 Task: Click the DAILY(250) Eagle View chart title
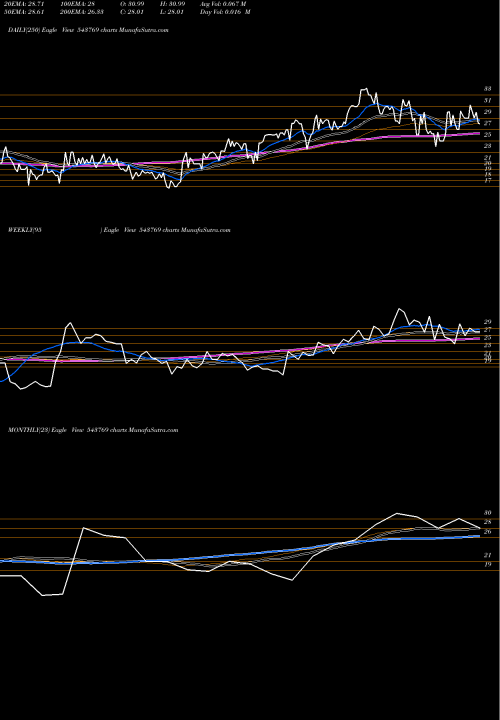coord(88,30)
